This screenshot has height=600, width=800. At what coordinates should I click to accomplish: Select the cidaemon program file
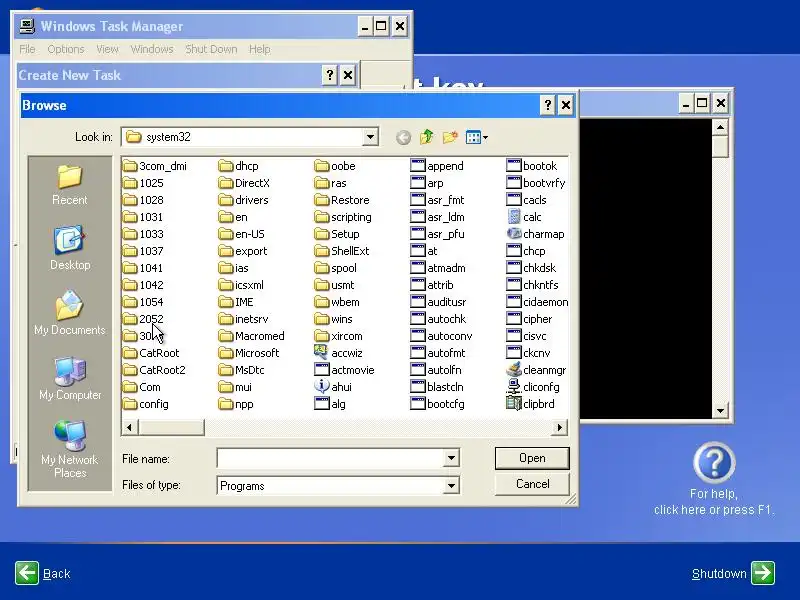537,302
